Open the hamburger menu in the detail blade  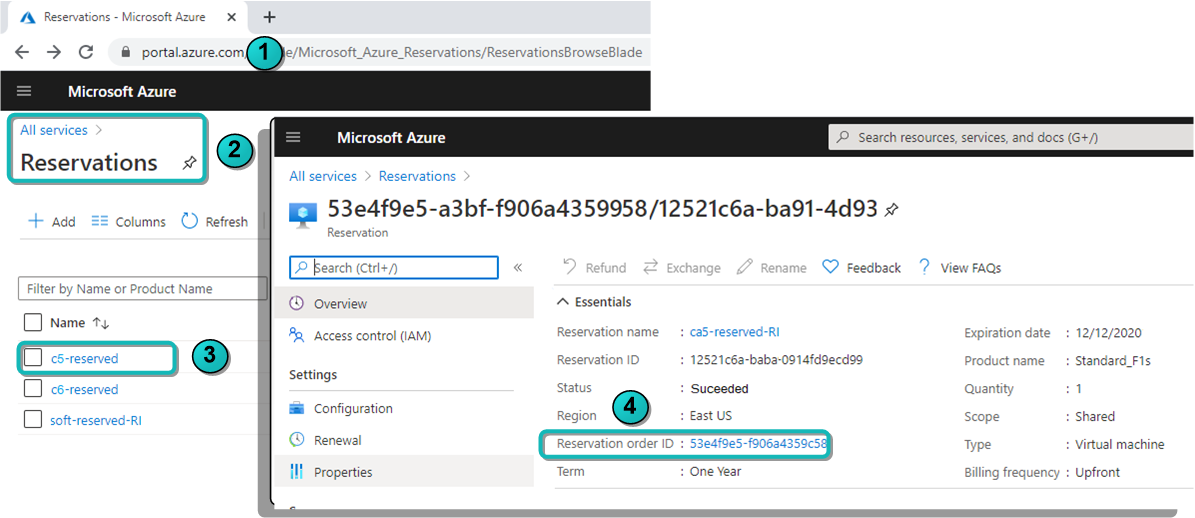click(x=293, y=137)
